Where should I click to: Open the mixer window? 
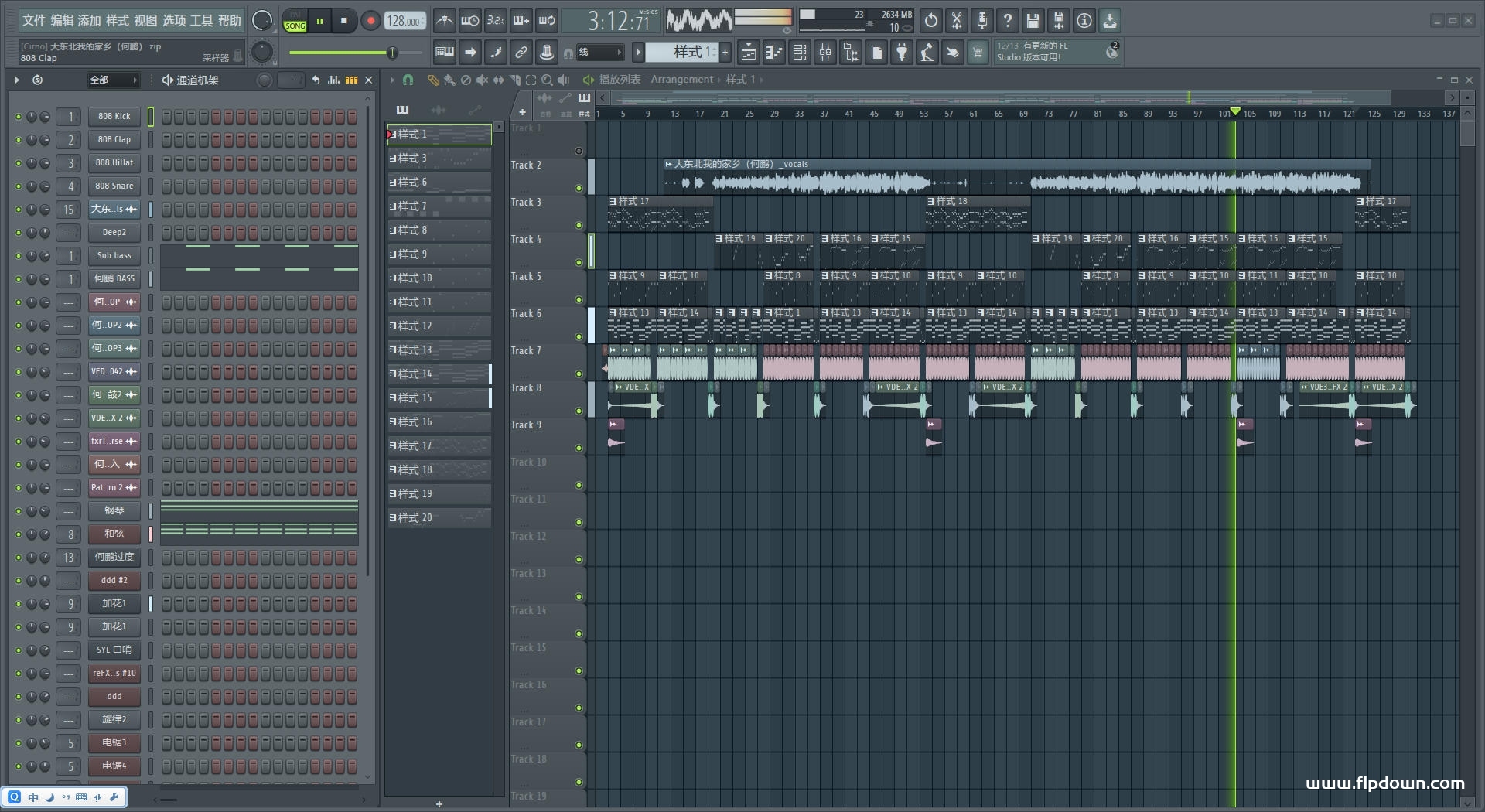point(825,53)
